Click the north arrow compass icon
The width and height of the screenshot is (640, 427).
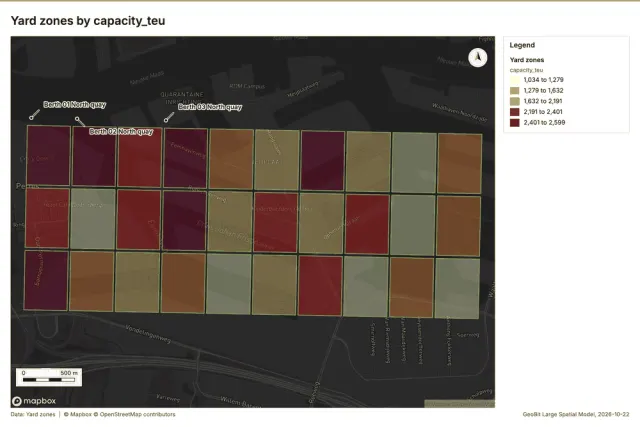click(478, 57)
